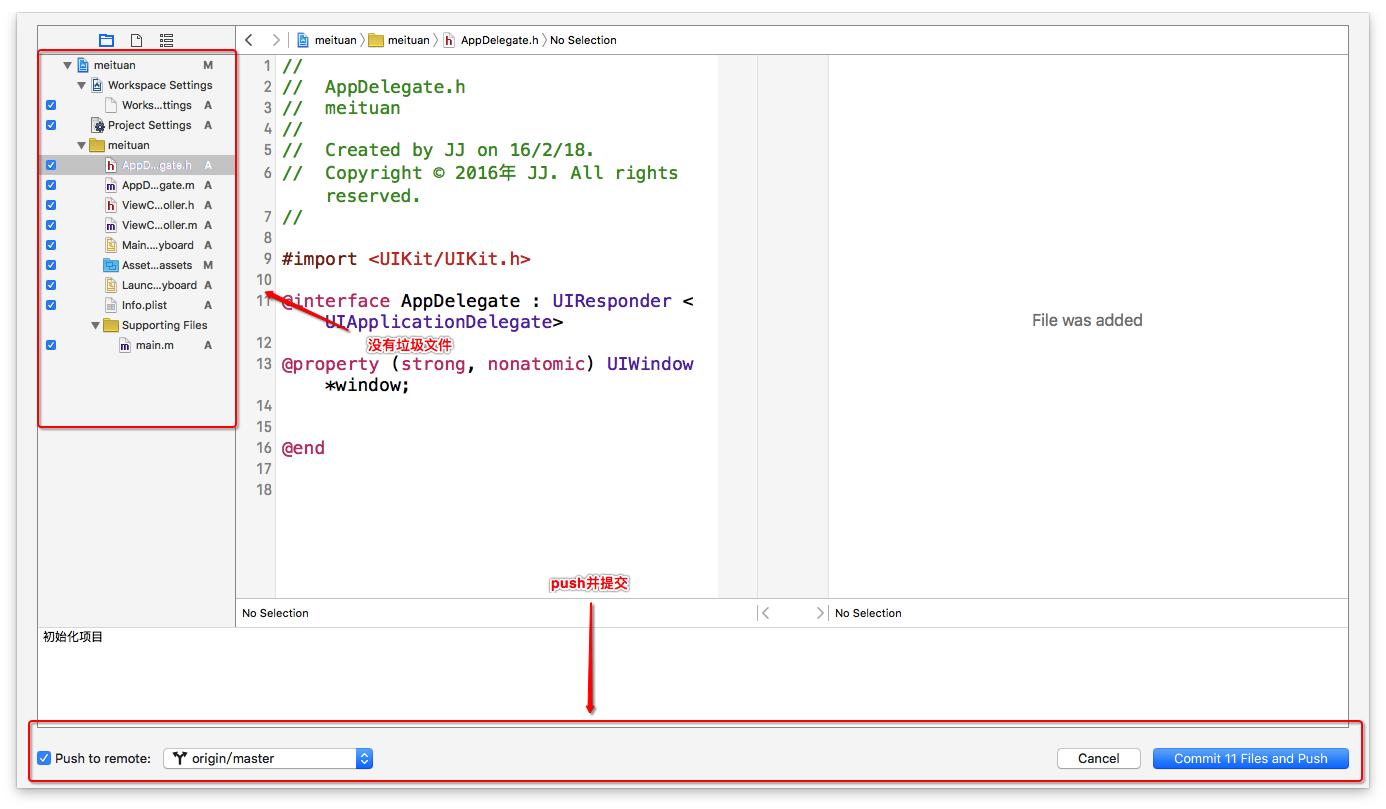The height and width of the screenshot is (809, 1386).
Task: Open left No Selection bottom bar popup
Action: pyautogui.click(x=275, y=613)
